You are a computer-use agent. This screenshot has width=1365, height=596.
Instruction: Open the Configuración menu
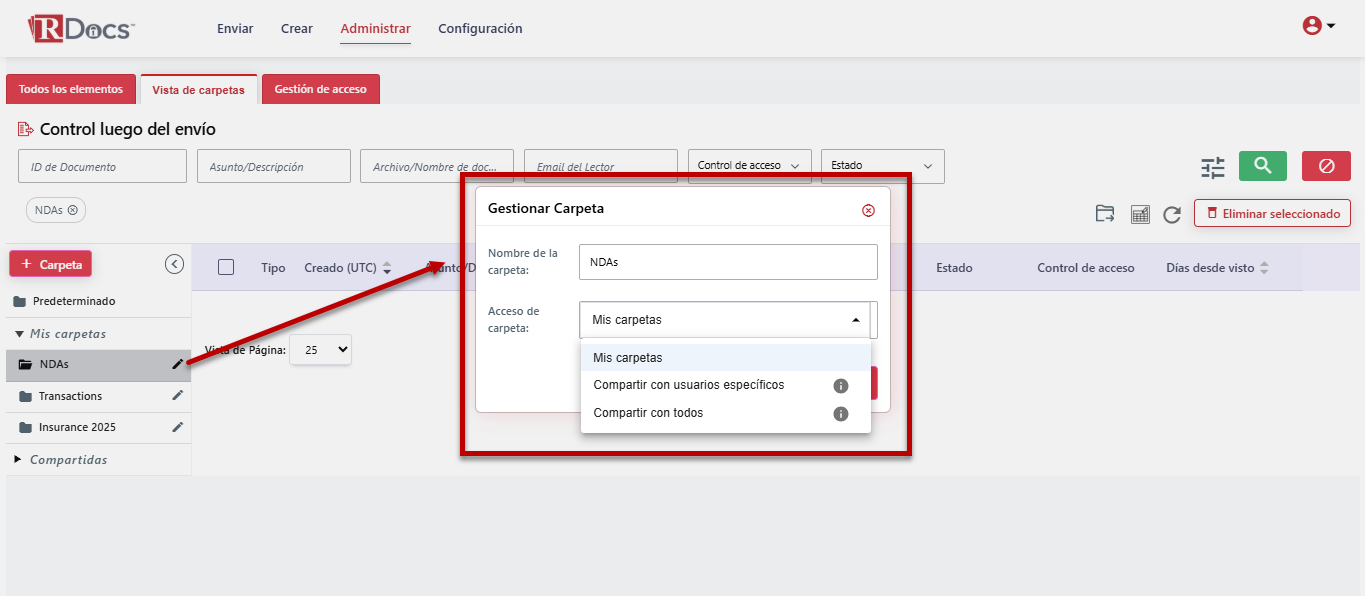pyautogui.click(x=480, y=29)
